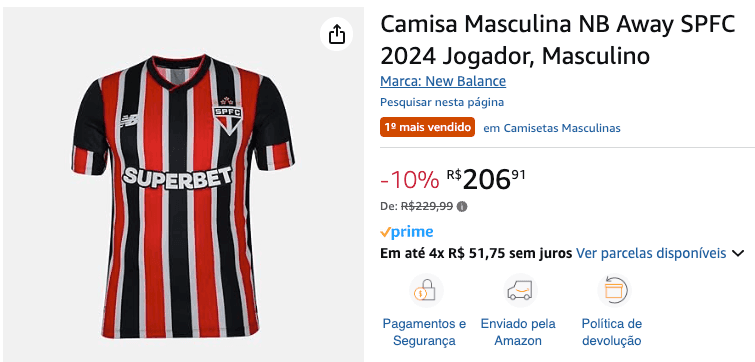
Task: Open Enviado pela Amazon text link
Action: click(518, 332)
